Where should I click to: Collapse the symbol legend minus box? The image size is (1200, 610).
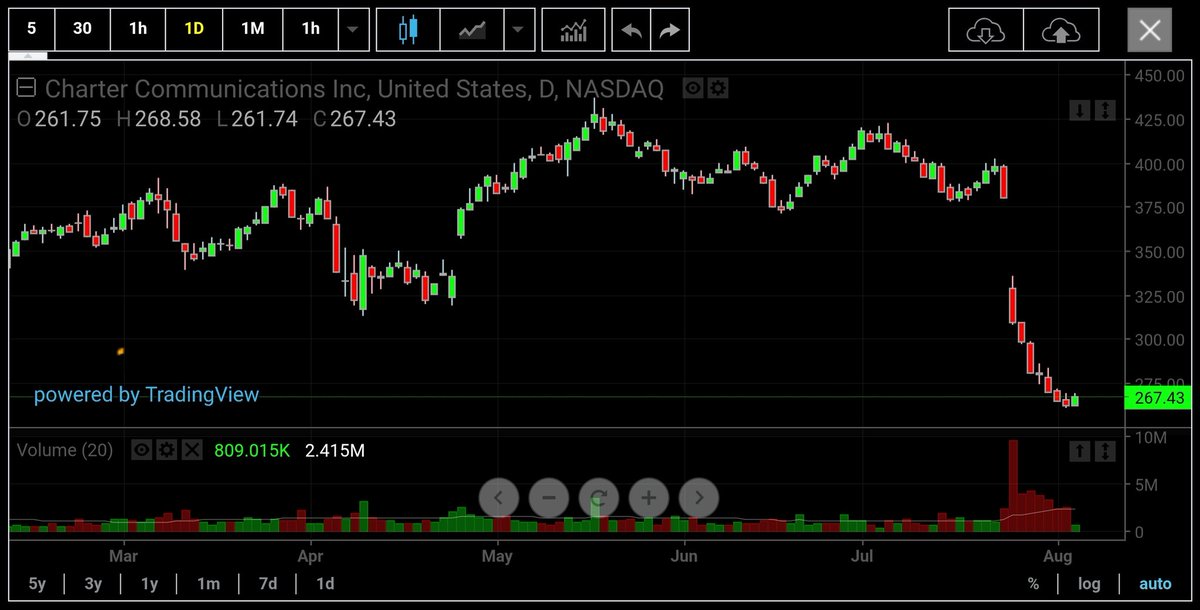coord(27,89)
